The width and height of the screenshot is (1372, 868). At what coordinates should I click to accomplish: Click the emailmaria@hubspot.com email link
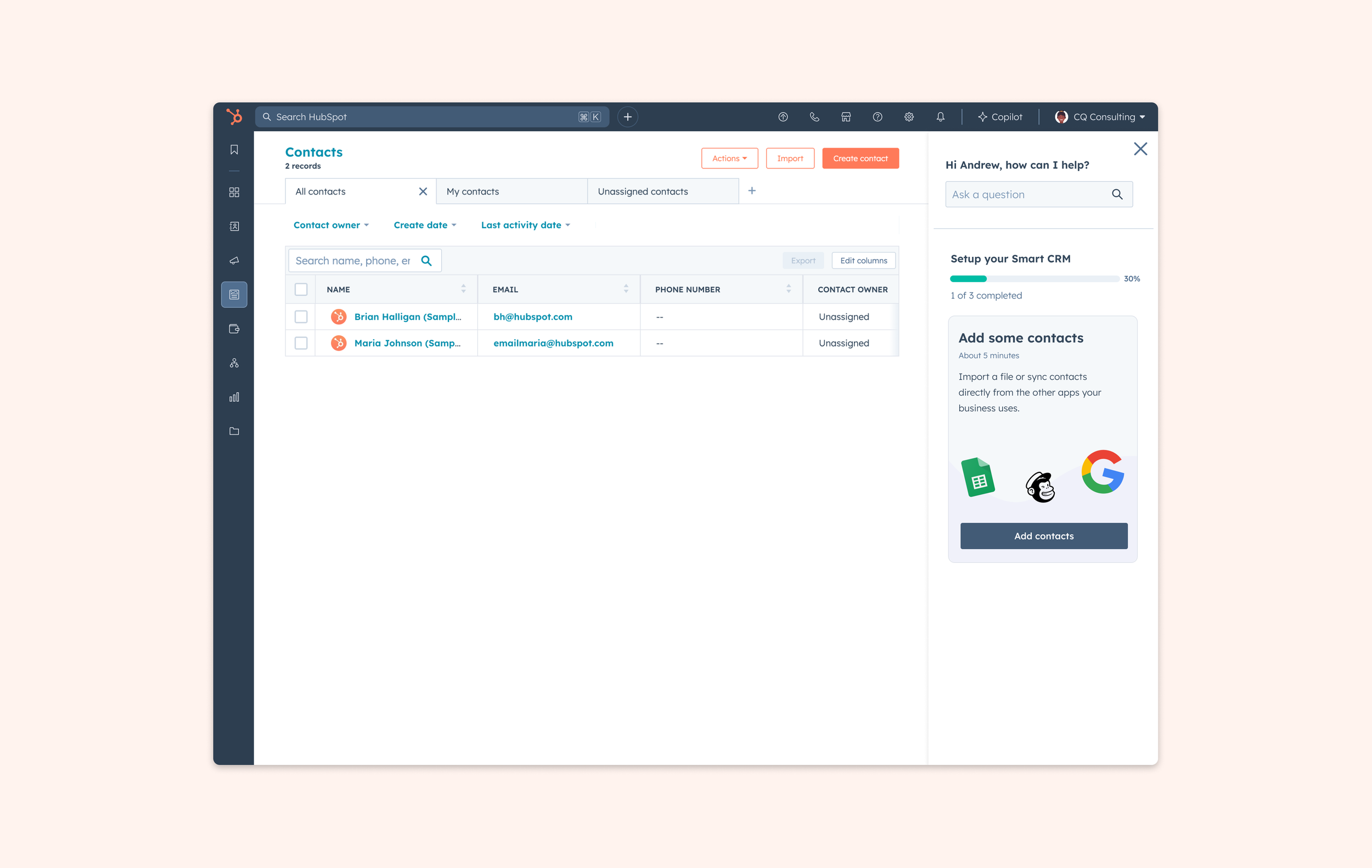[553, 343]
